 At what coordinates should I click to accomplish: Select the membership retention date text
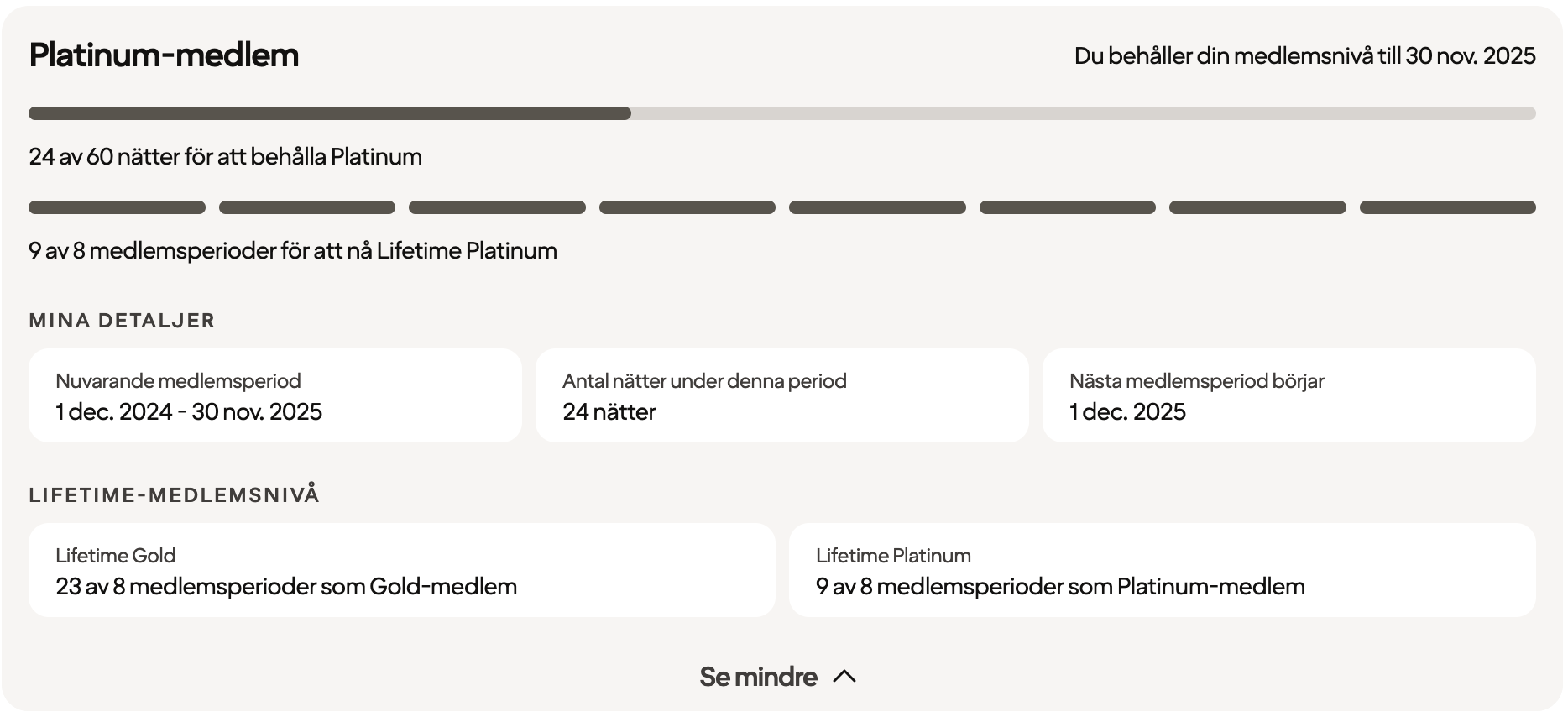pos(1304,56)
